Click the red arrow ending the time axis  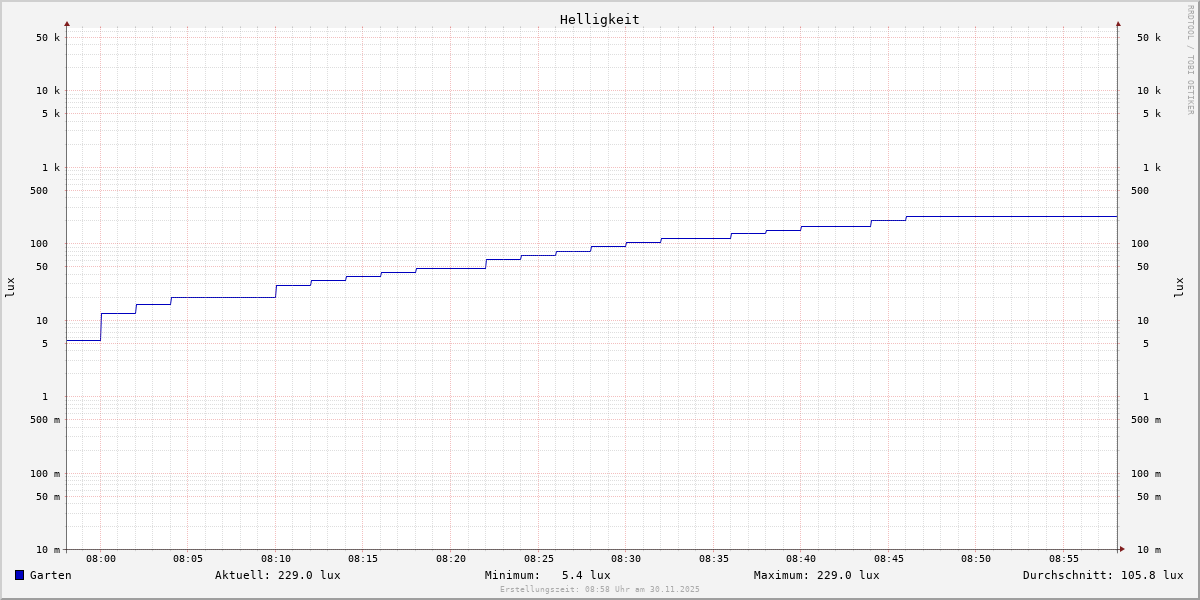tap(1122, 549)
